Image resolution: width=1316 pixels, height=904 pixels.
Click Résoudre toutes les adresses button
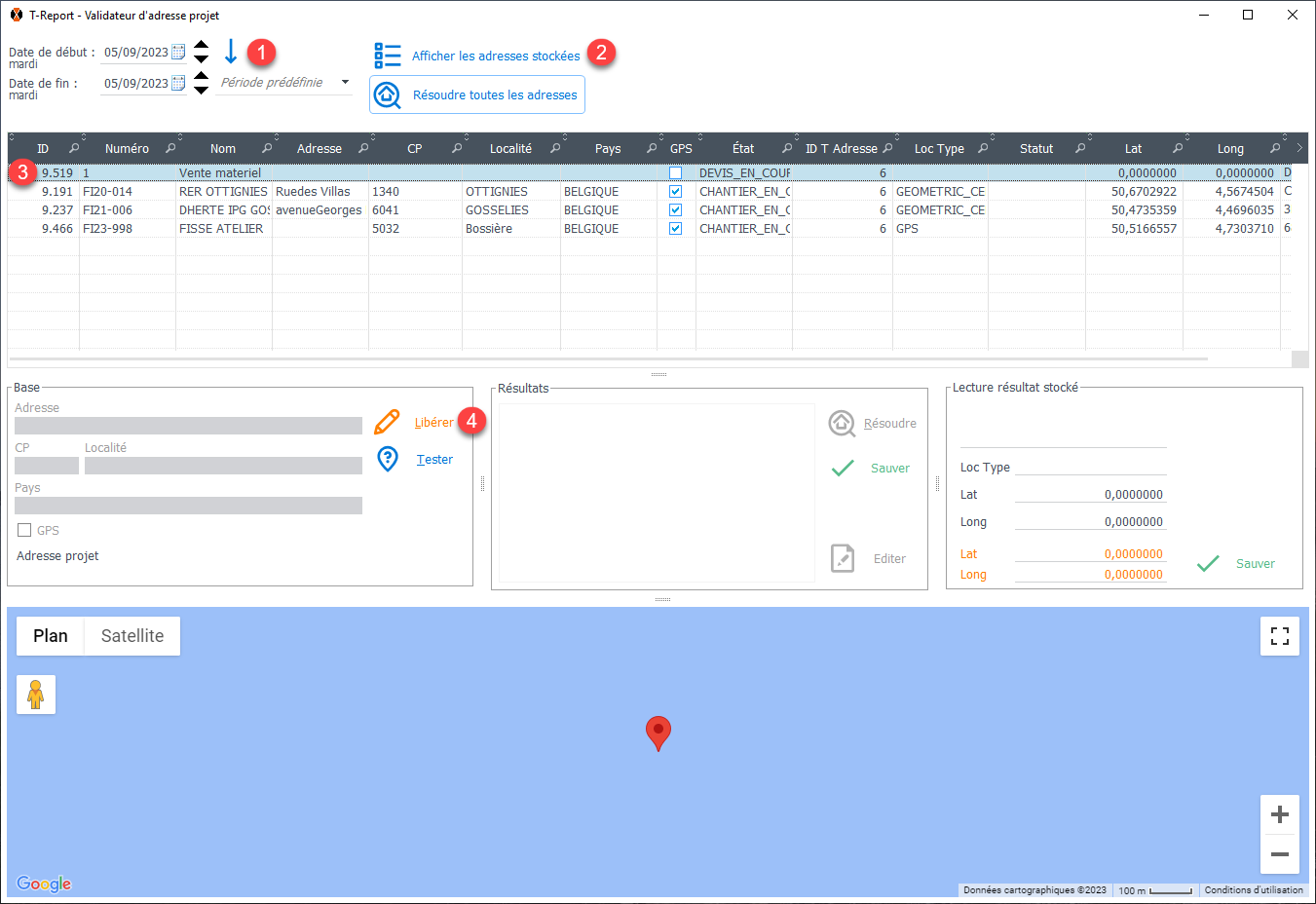coord(477,94)
